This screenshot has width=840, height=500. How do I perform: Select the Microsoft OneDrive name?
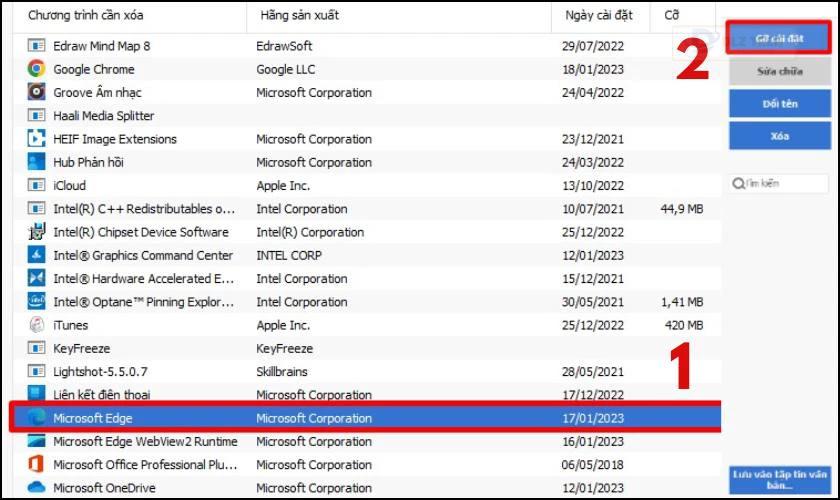[104, 488]
